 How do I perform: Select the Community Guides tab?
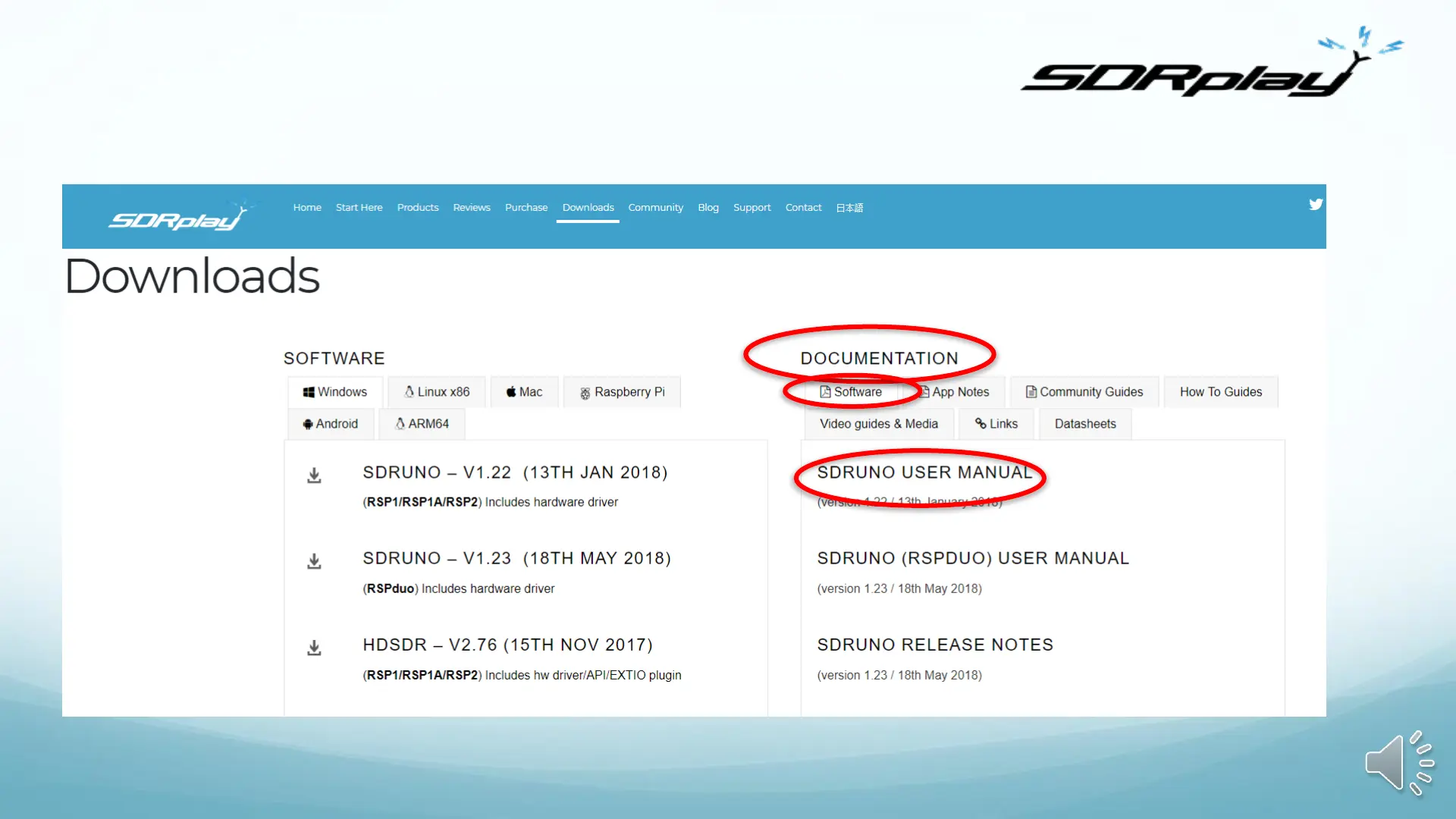click(x=1084, y=392)
